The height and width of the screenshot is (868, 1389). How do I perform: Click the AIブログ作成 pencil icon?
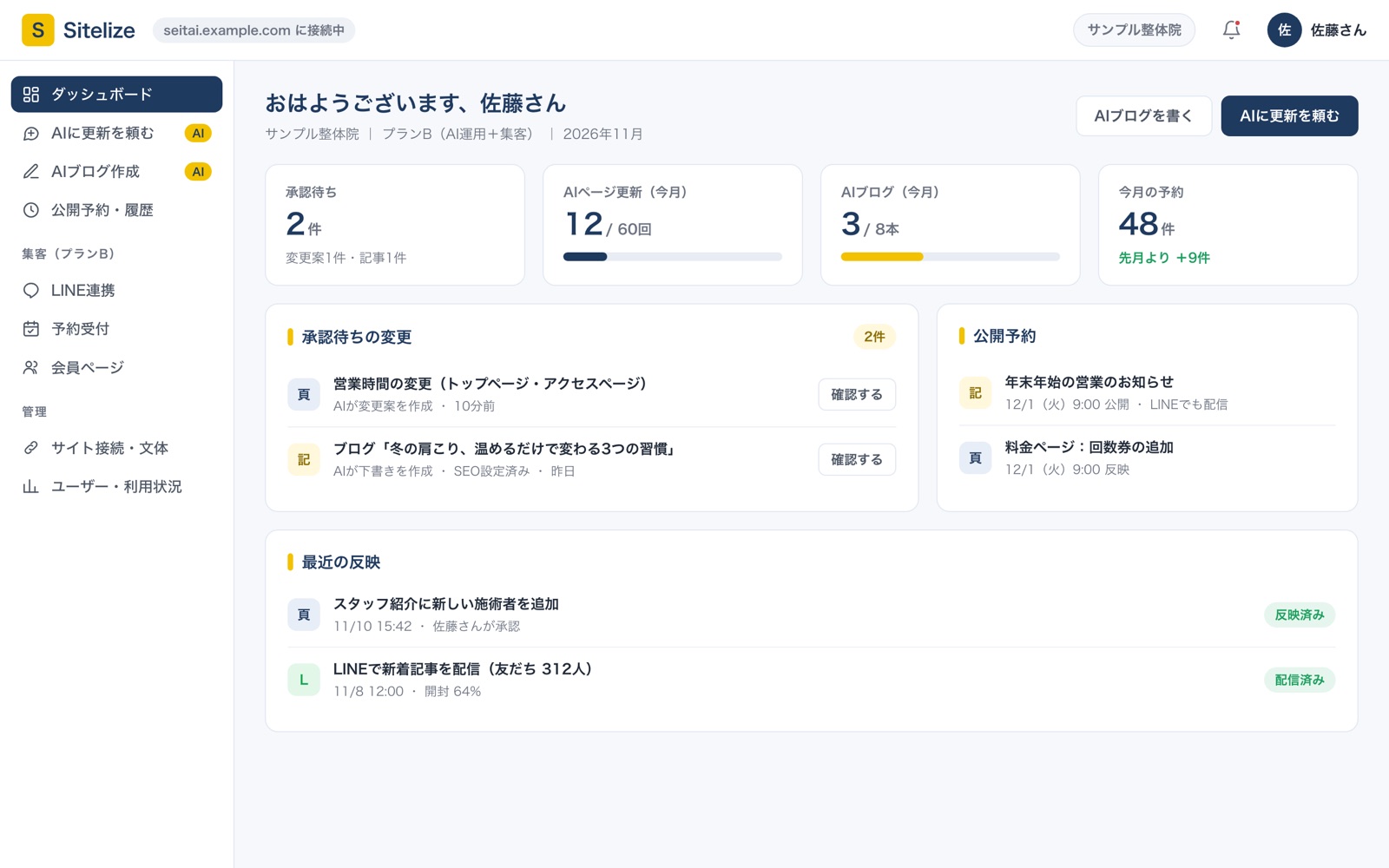coord(31,172)
